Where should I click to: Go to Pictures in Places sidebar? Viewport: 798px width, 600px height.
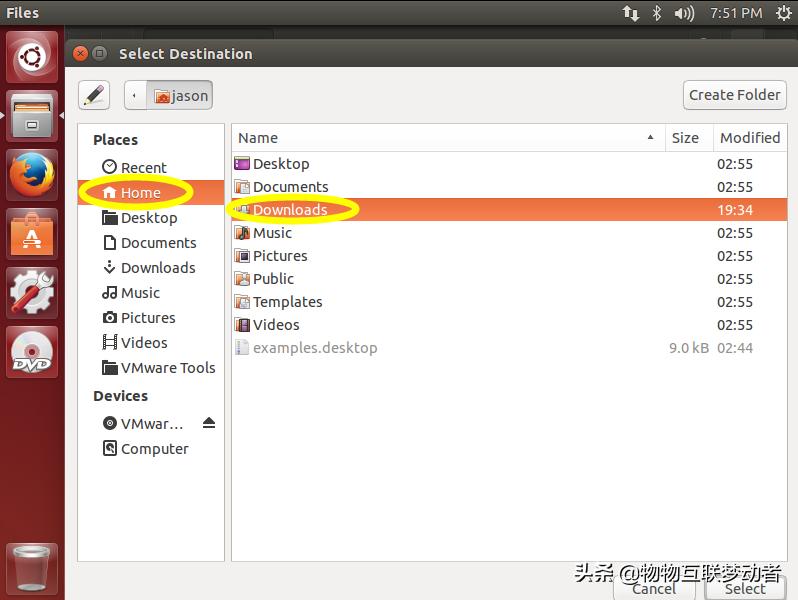(151, 318)
